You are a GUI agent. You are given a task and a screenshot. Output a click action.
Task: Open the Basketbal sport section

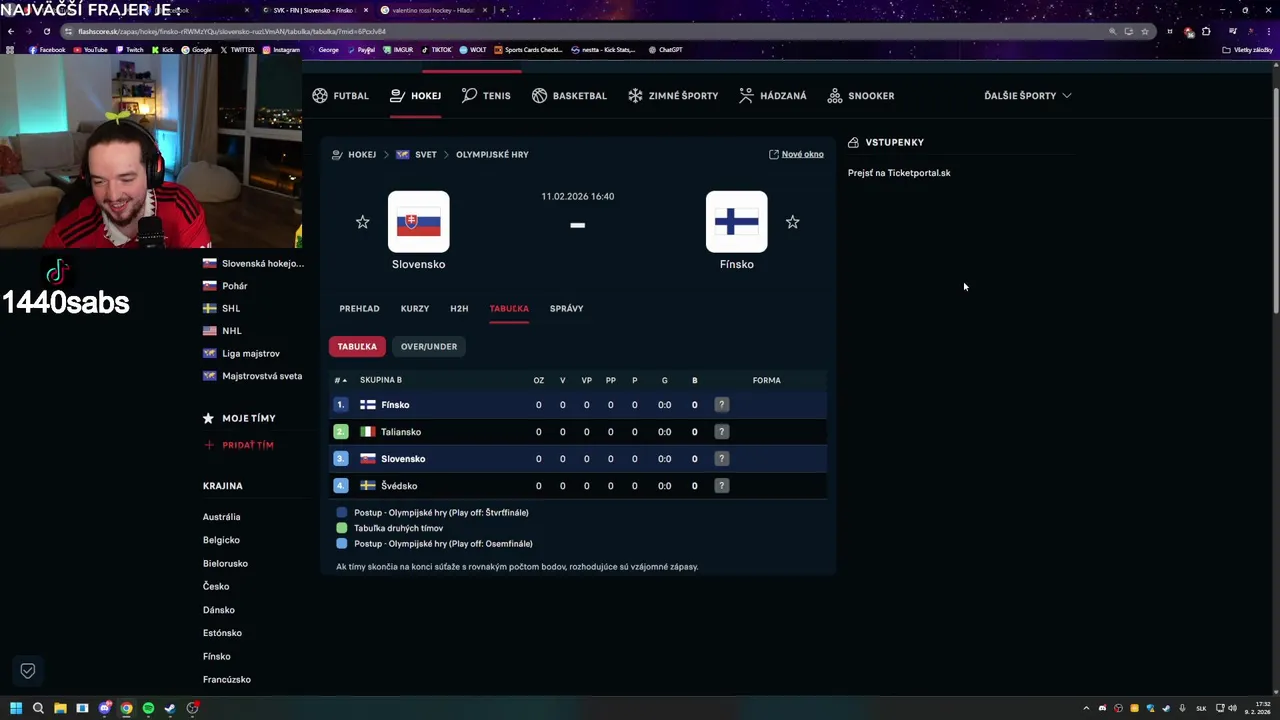[x=569, y=96]
